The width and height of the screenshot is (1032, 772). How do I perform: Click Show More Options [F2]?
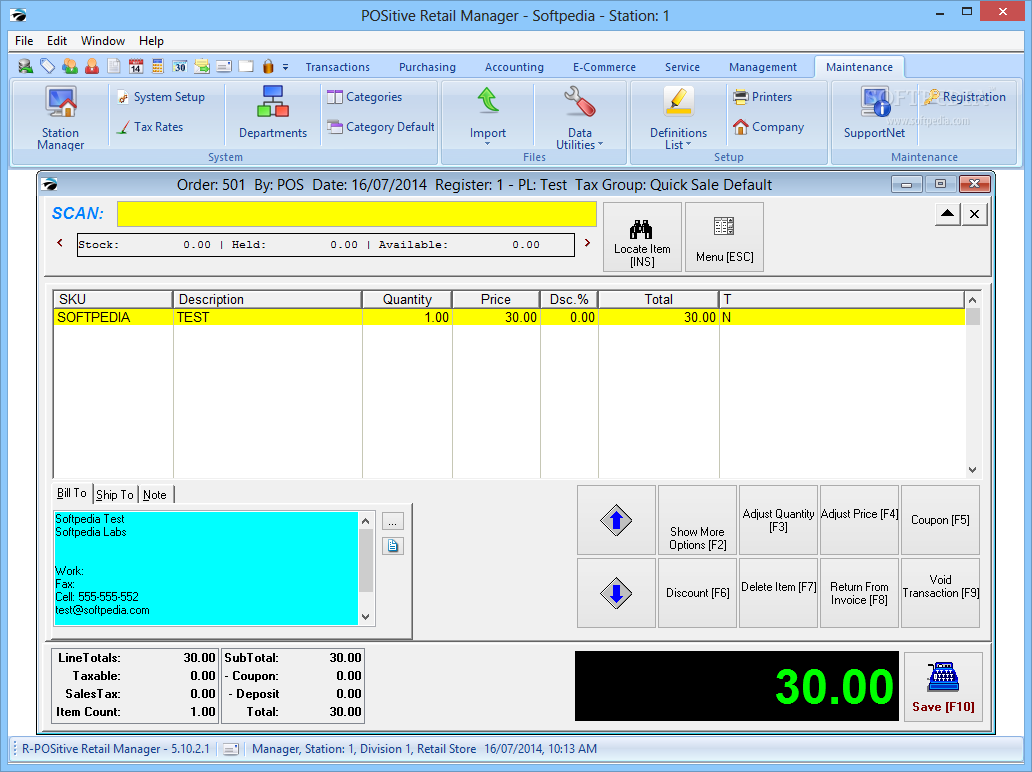point(697,520)
